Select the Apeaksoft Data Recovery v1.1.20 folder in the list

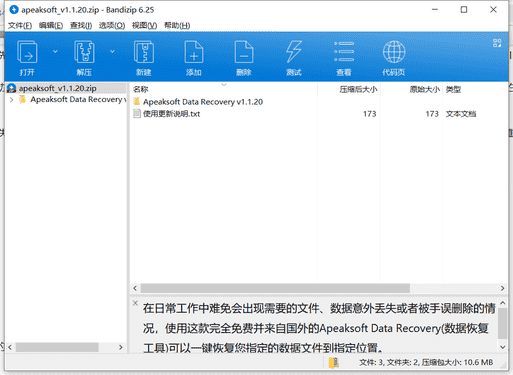click(203, 102)
